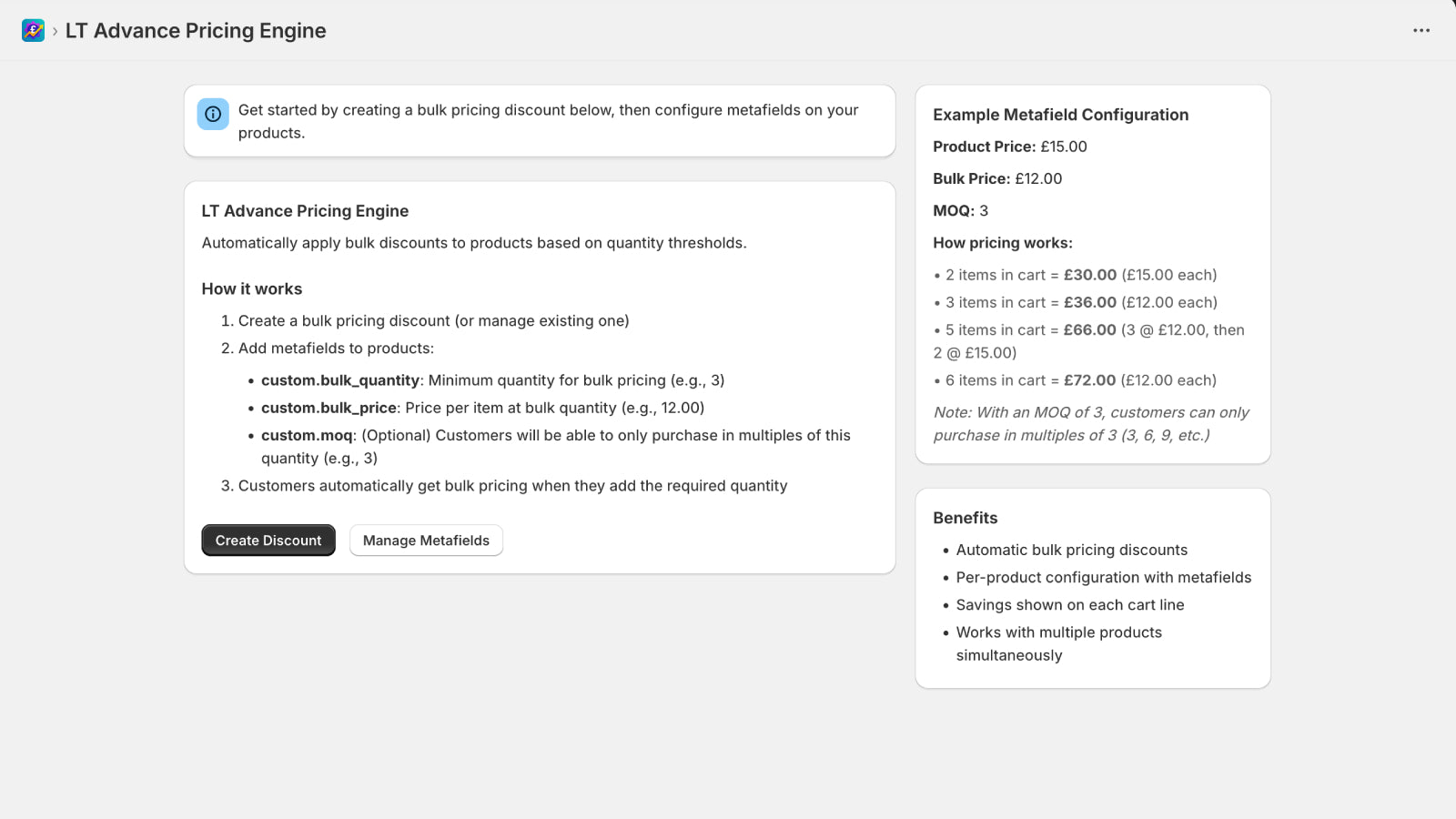The image size is (1456, 819).
Task: Click the Create Discount button
Action: tap(268, 541)
